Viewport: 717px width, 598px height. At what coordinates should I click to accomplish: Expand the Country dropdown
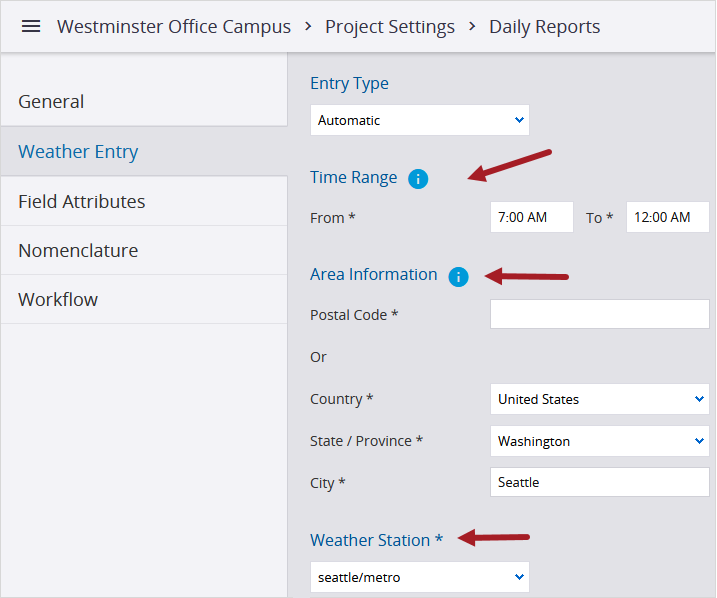(599, 399)
